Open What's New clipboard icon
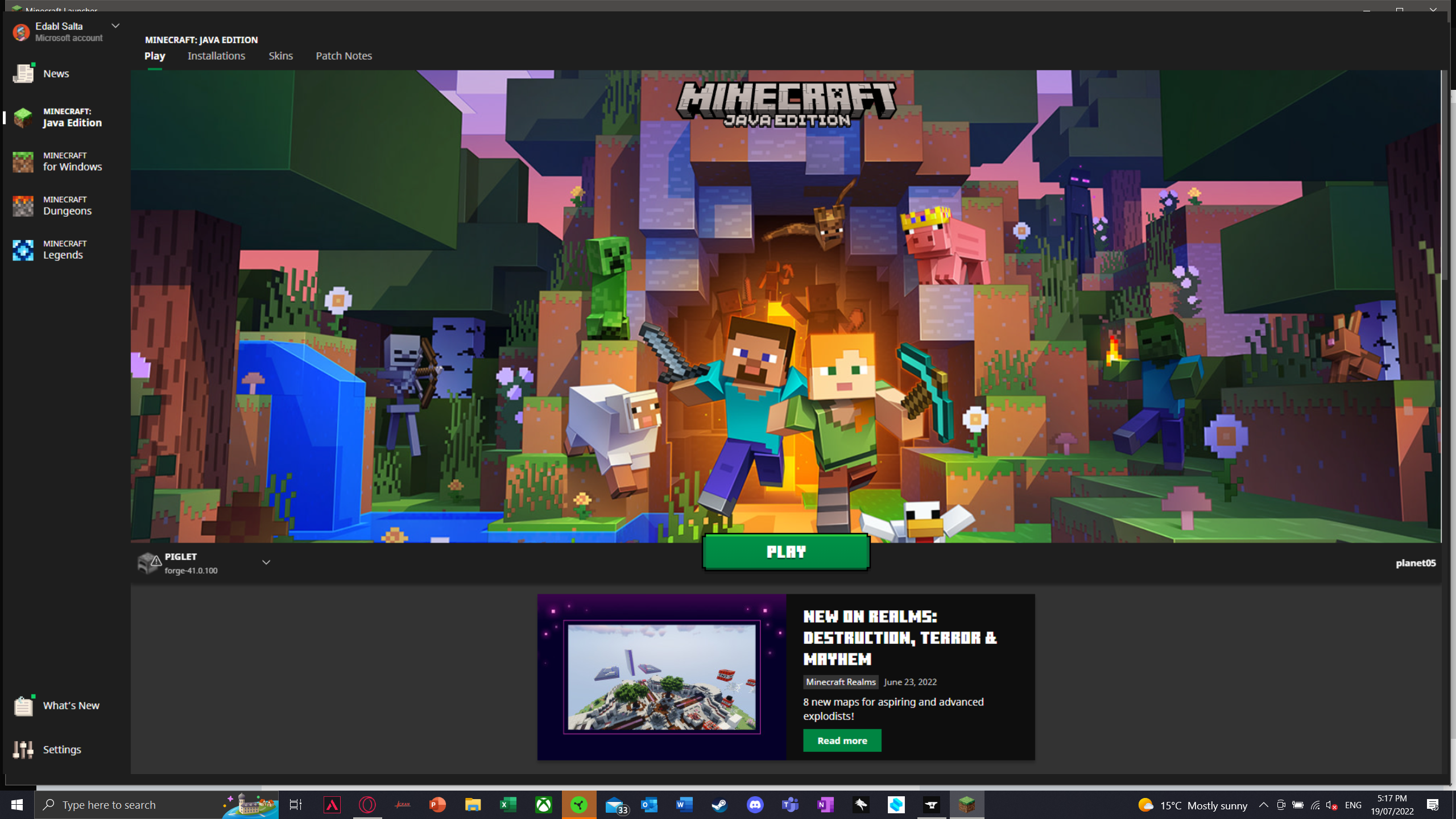The image size is (1456, 819). pyautogui.click(x=23, y=706)
